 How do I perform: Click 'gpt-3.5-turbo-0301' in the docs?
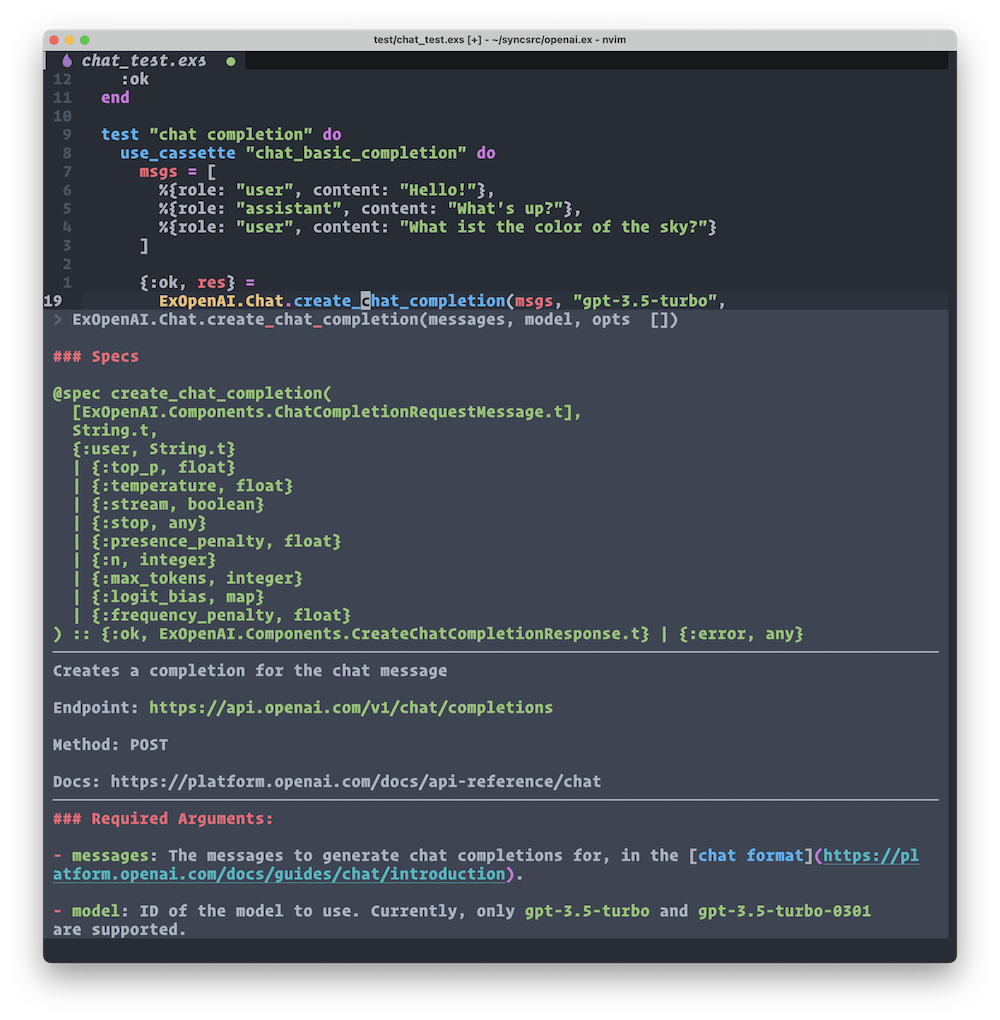pyautogui.click(x=784, y=911)
